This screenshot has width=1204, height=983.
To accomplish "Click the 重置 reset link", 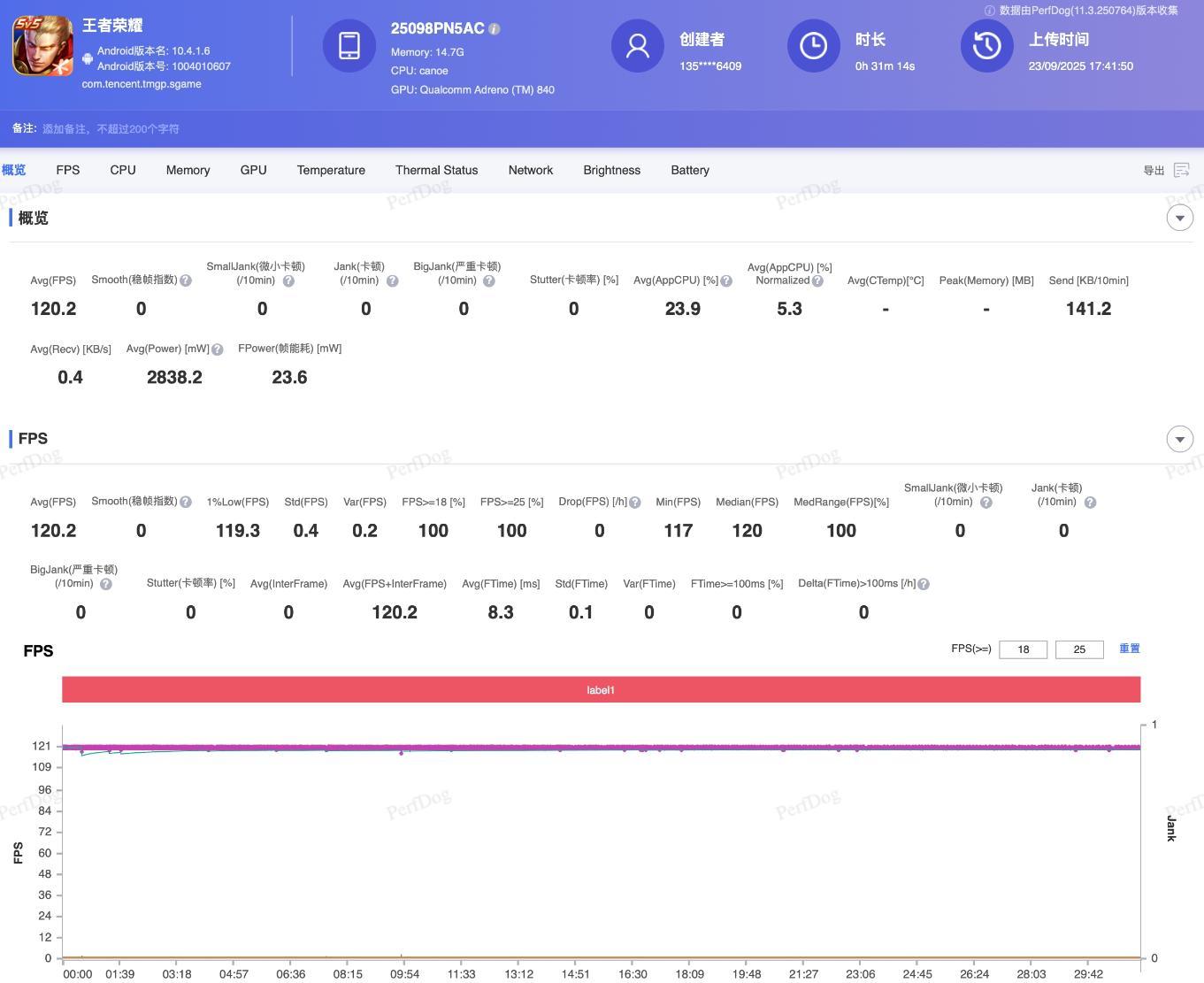I will coord(1129,649).
